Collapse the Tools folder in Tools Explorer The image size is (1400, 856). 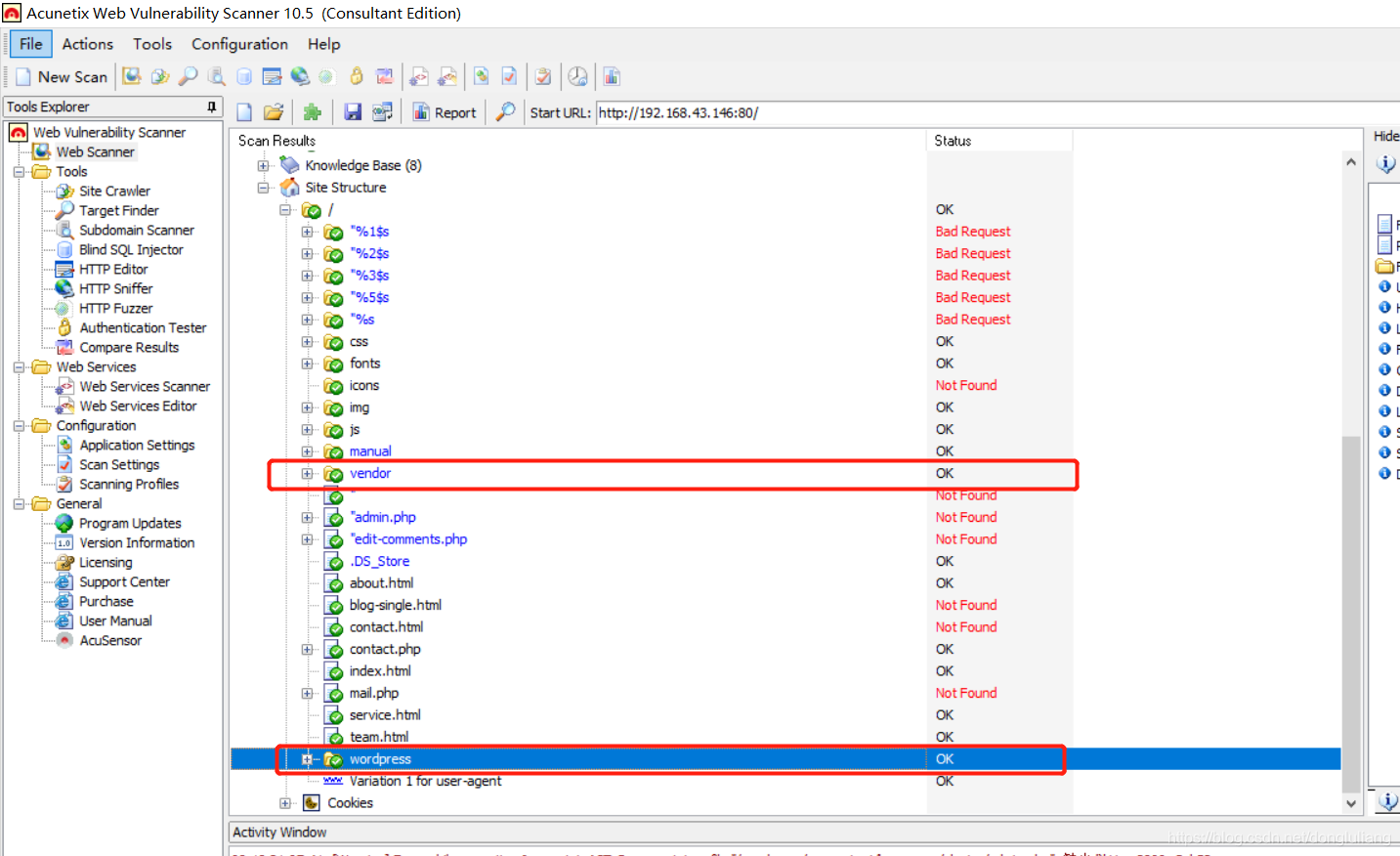coord(19,172)
